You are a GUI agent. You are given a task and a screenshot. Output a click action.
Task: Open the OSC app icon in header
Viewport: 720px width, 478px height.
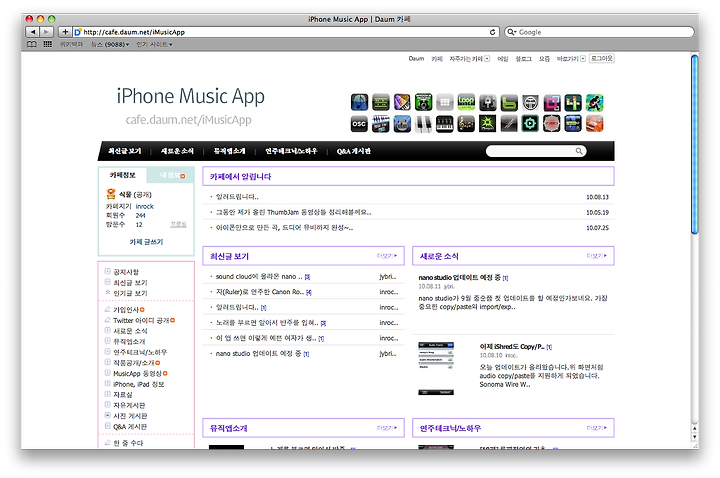click(x=359, y=124)
